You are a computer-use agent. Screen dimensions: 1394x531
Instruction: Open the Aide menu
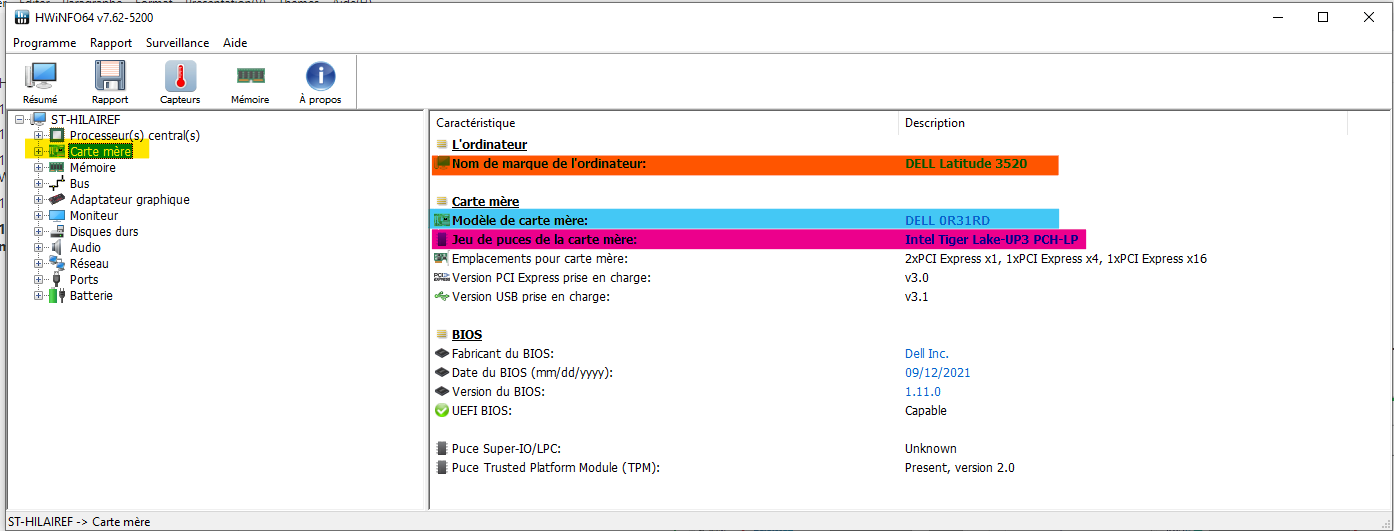point(235,43)
